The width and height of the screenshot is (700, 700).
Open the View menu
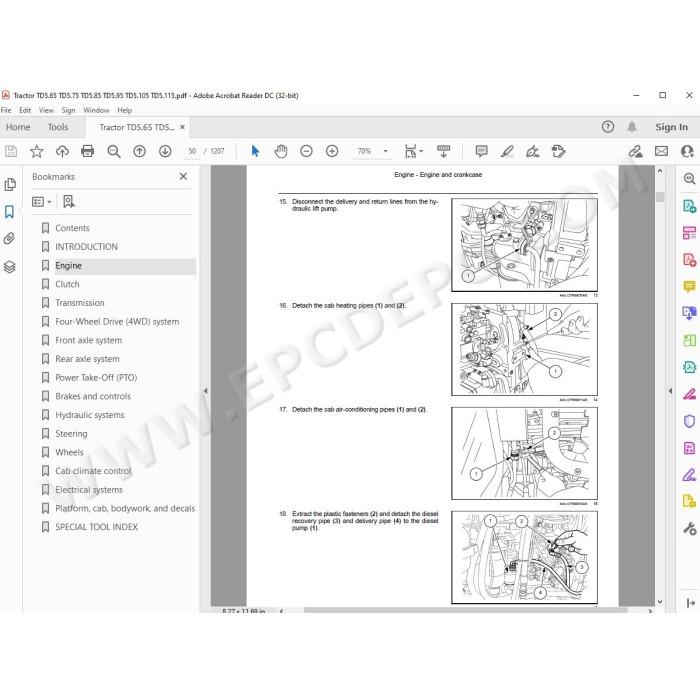(46, 110)
